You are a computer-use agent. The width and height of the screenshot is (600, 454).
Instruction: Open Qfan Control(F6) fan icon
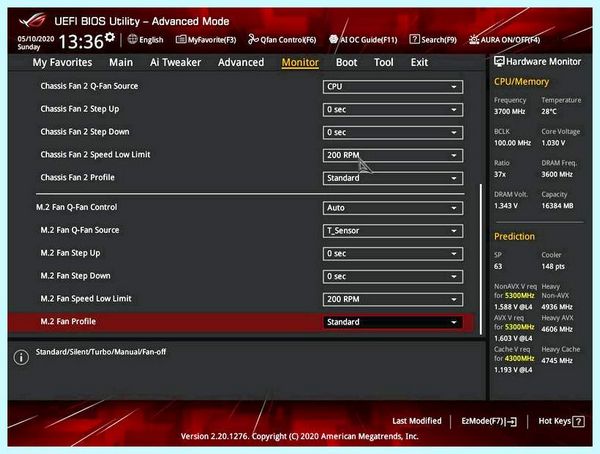[253, 39]
